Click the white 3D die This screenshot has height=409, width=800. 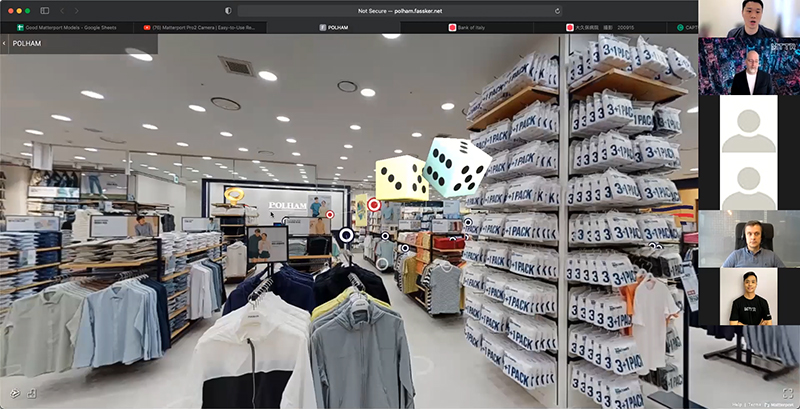click(x=456, y=167)
